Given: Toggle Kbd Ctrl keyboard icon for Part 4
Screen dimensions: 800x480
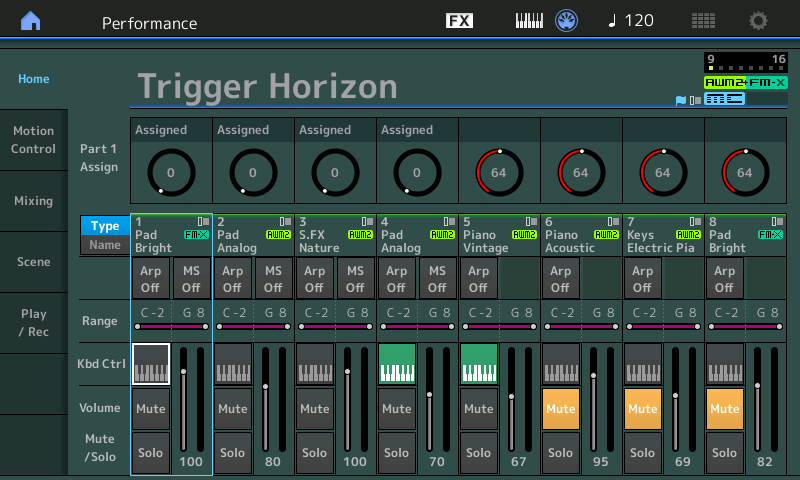Looking at the screenshot, I should pos(397,365).
